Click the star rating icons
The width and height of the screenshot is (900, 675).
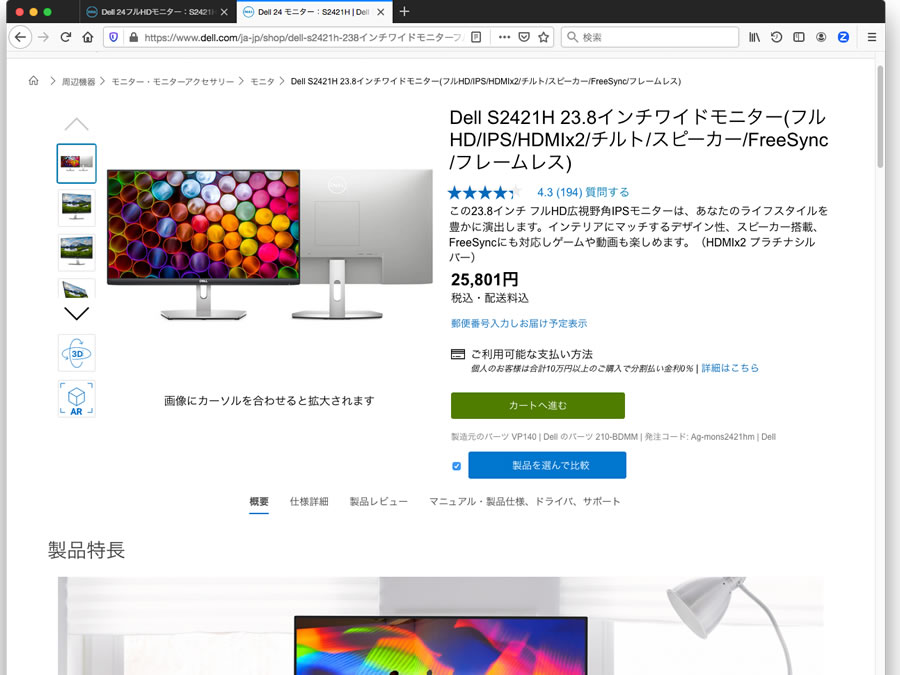[484, 192]
